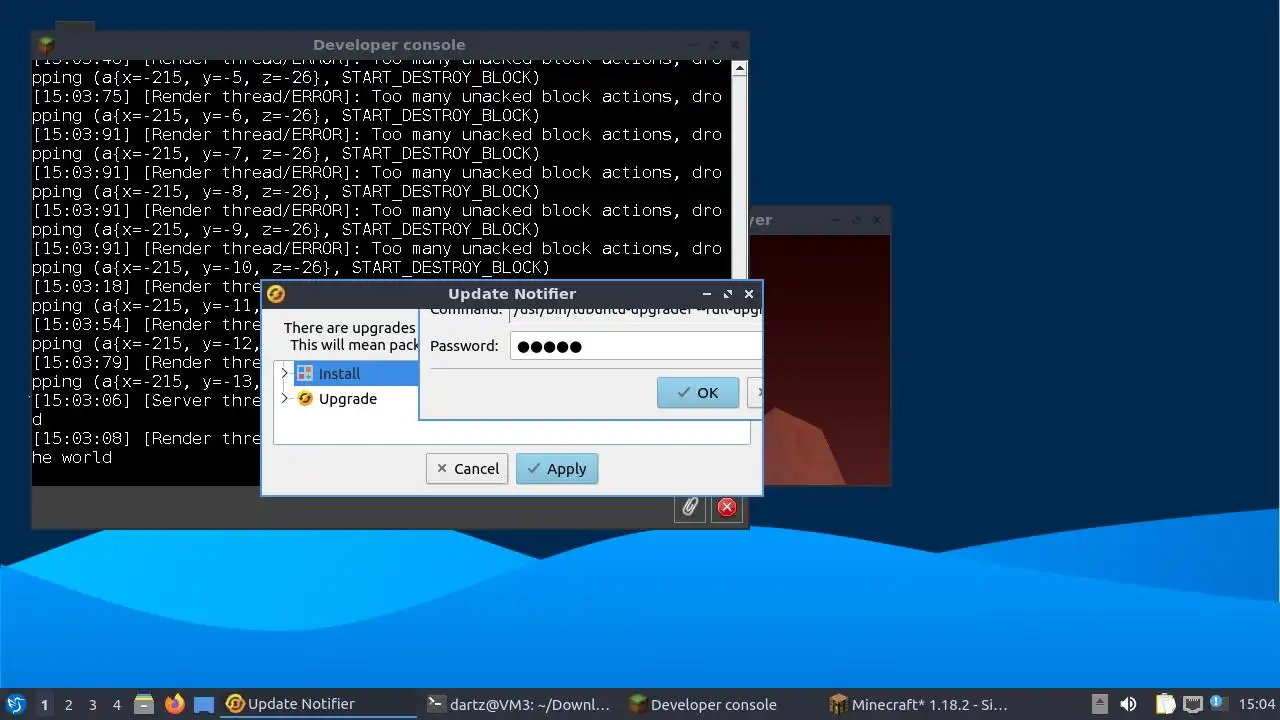
Task: Click the Developer console scrollbar up arrow
Action: click(x=739, y=69)
